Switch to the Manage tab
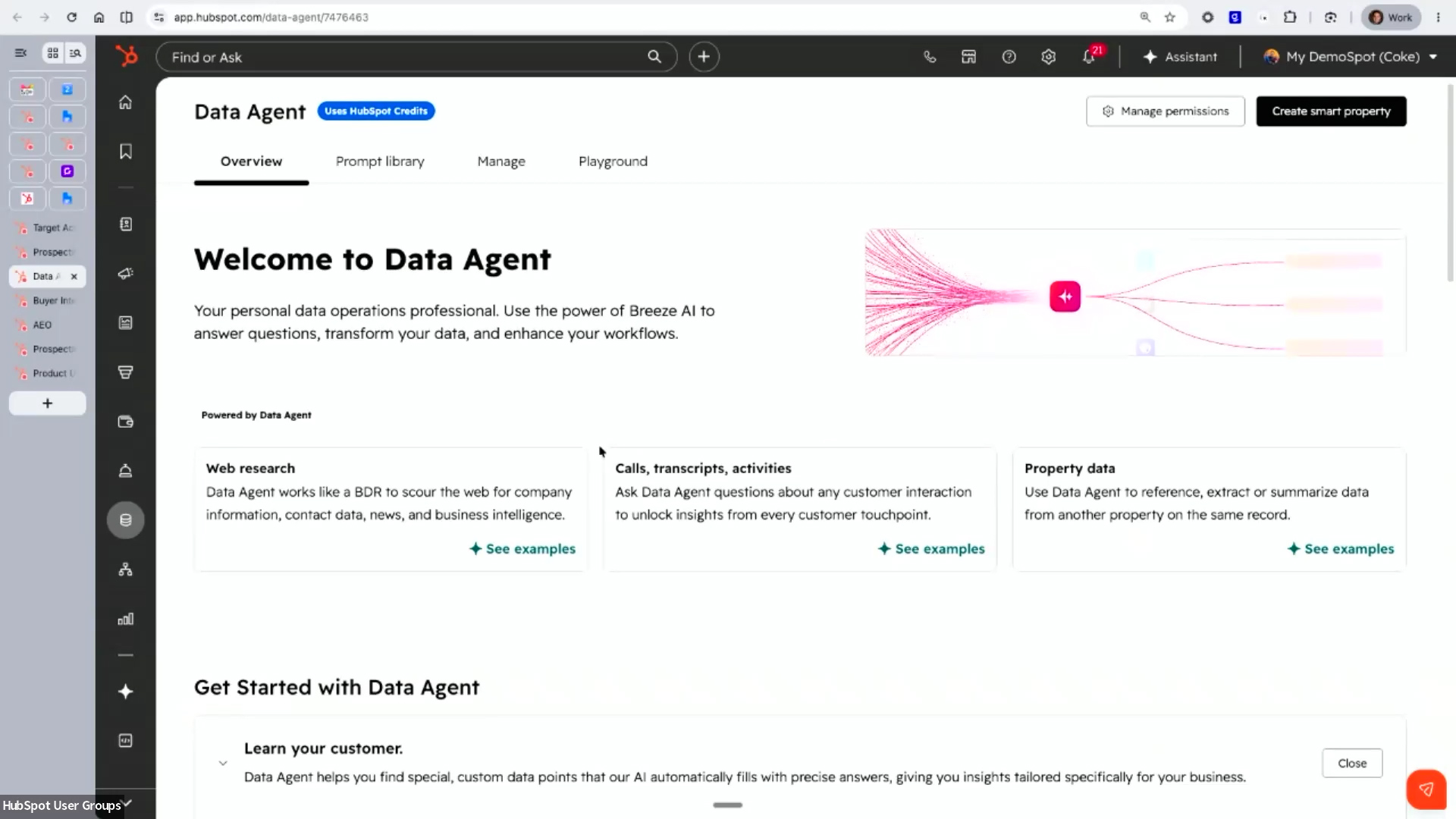Image resolution: width=1456 pixels, height=819 pixels. [x=501, y=162]
